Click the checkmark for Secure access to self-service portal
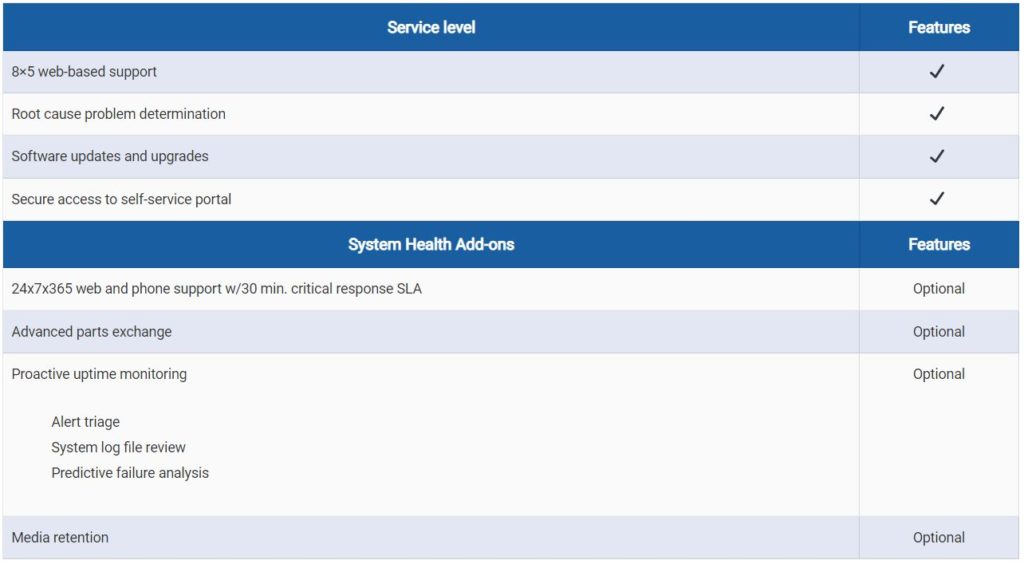The image size is (1024, 564). click(937, 198)
